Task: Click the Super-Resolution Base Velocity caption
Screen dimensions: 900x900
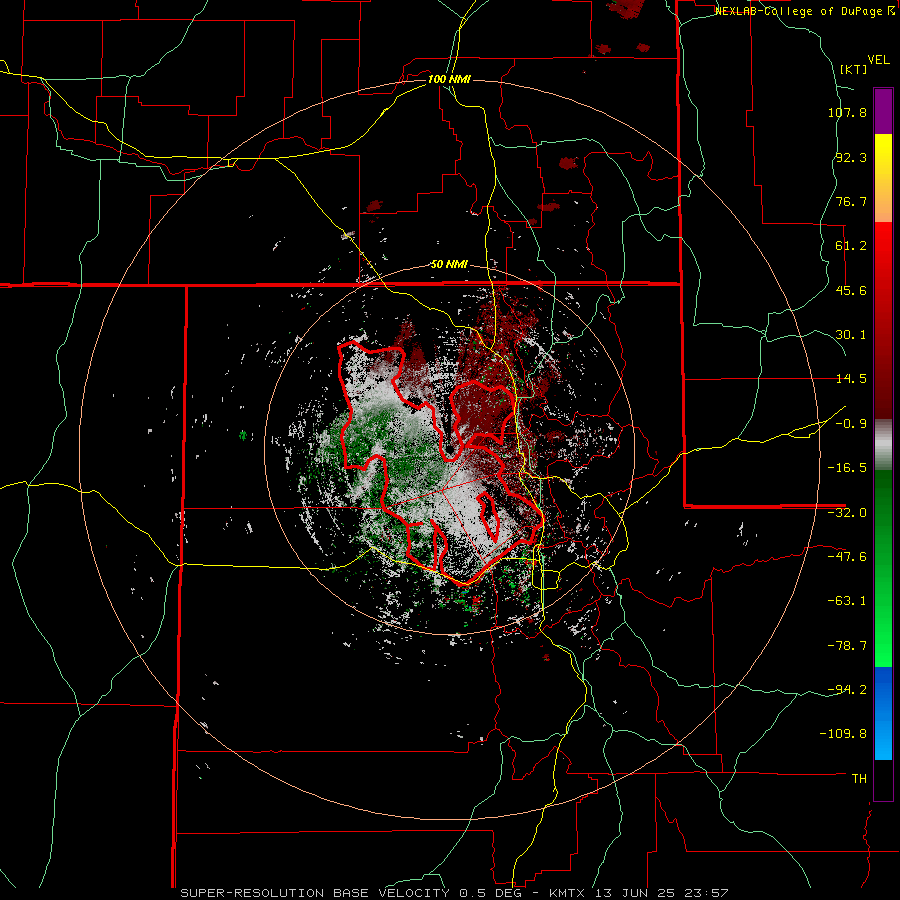Action: (x=455, y=893)
